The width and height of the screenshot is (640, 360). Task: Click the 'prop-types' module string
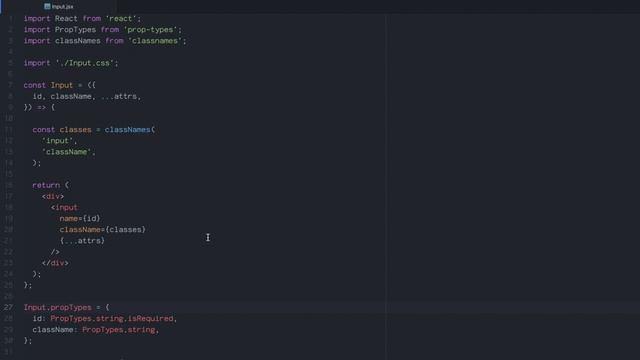click(150, 30)
